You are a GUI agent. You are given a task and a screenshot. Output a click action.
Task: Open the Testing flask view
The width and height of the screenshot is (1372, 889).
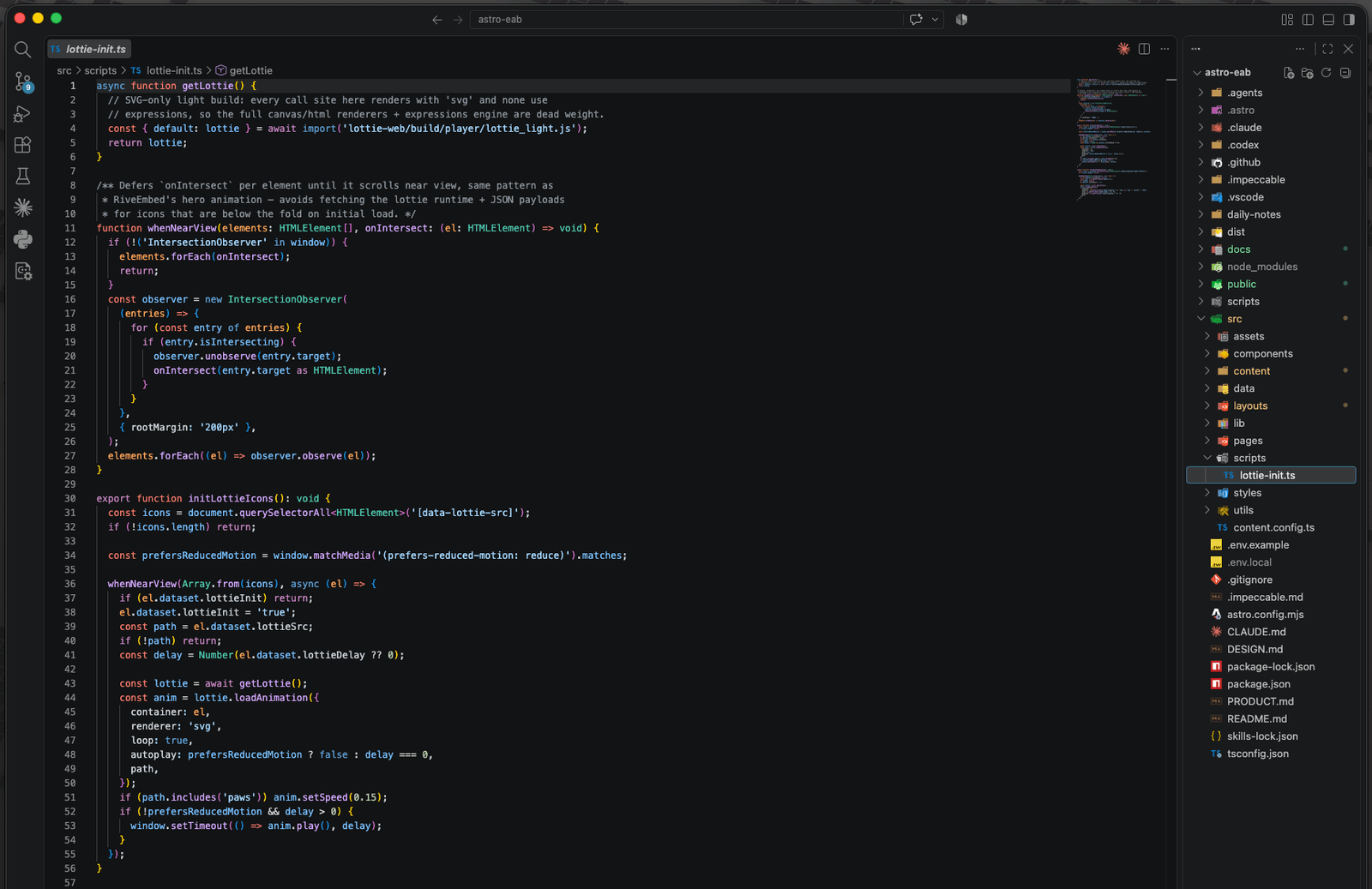click(x=23, y=176)
